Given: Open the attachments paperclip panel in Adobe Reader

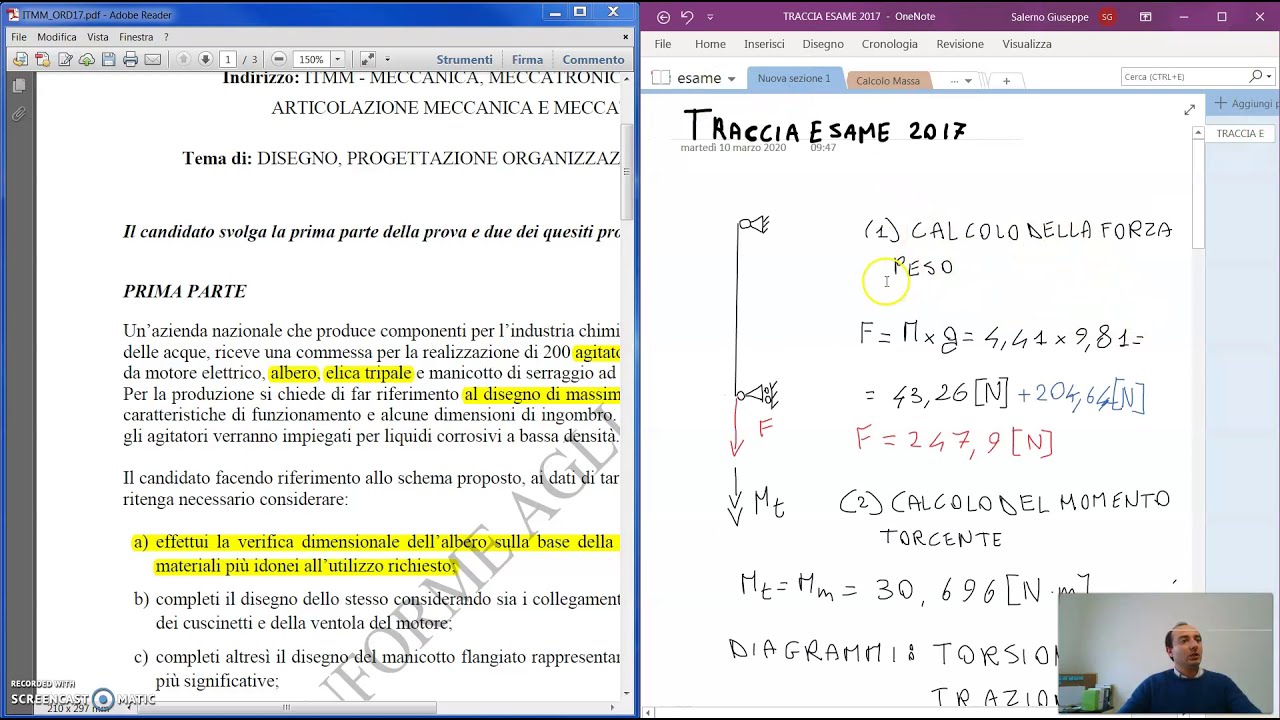Looking at the screenshot, I should pyautogui.click(x=19, y=114).
